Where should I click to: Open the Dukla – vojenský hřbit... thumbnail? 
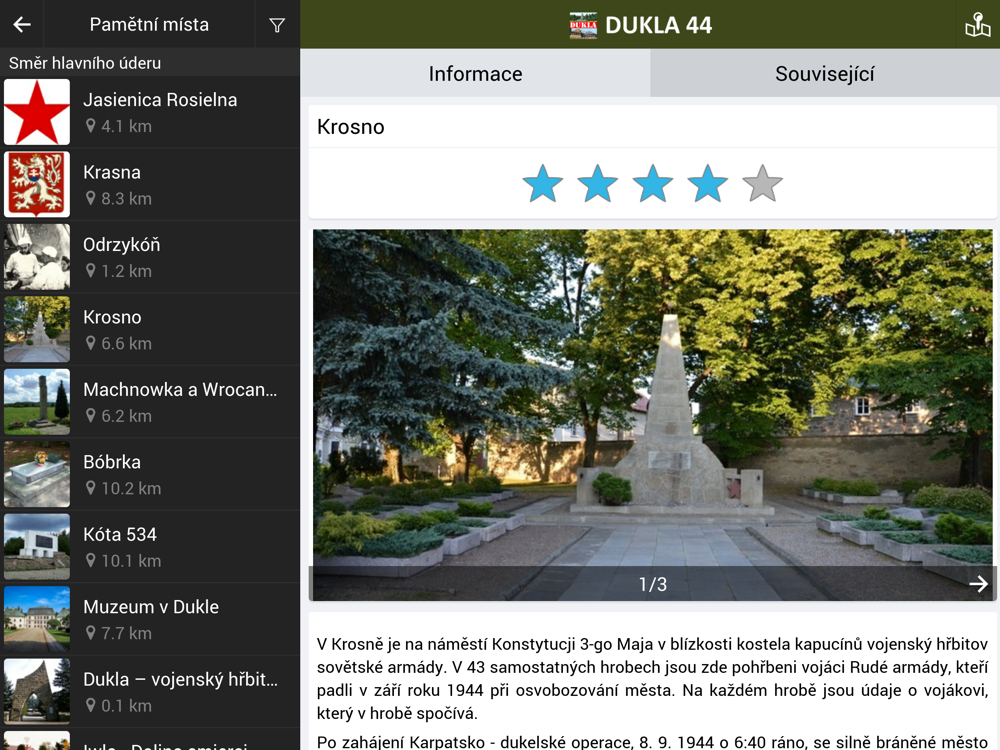pos(37,691)
